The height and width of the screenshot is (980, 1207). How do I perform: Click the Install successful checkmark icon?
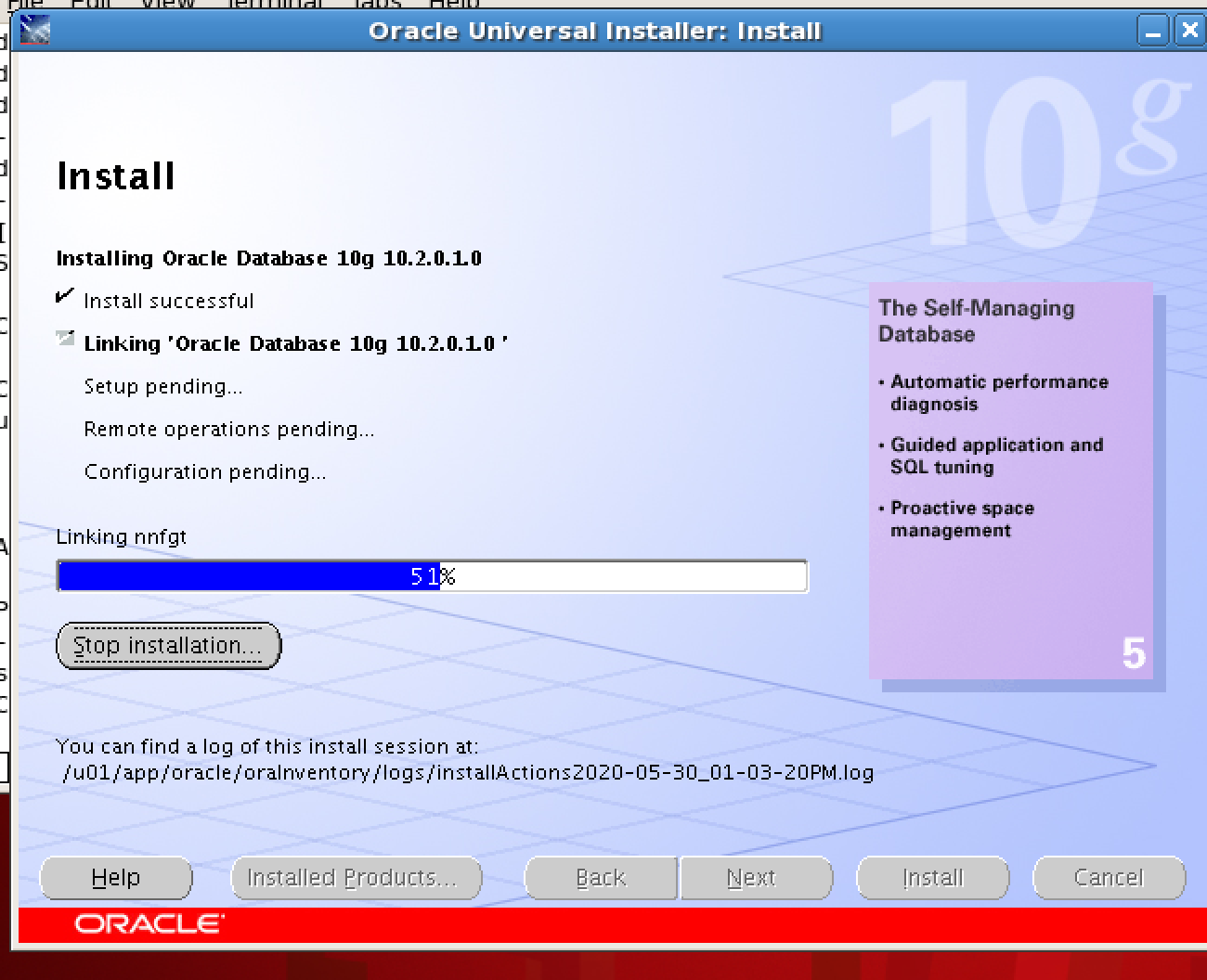click(64, 297)
